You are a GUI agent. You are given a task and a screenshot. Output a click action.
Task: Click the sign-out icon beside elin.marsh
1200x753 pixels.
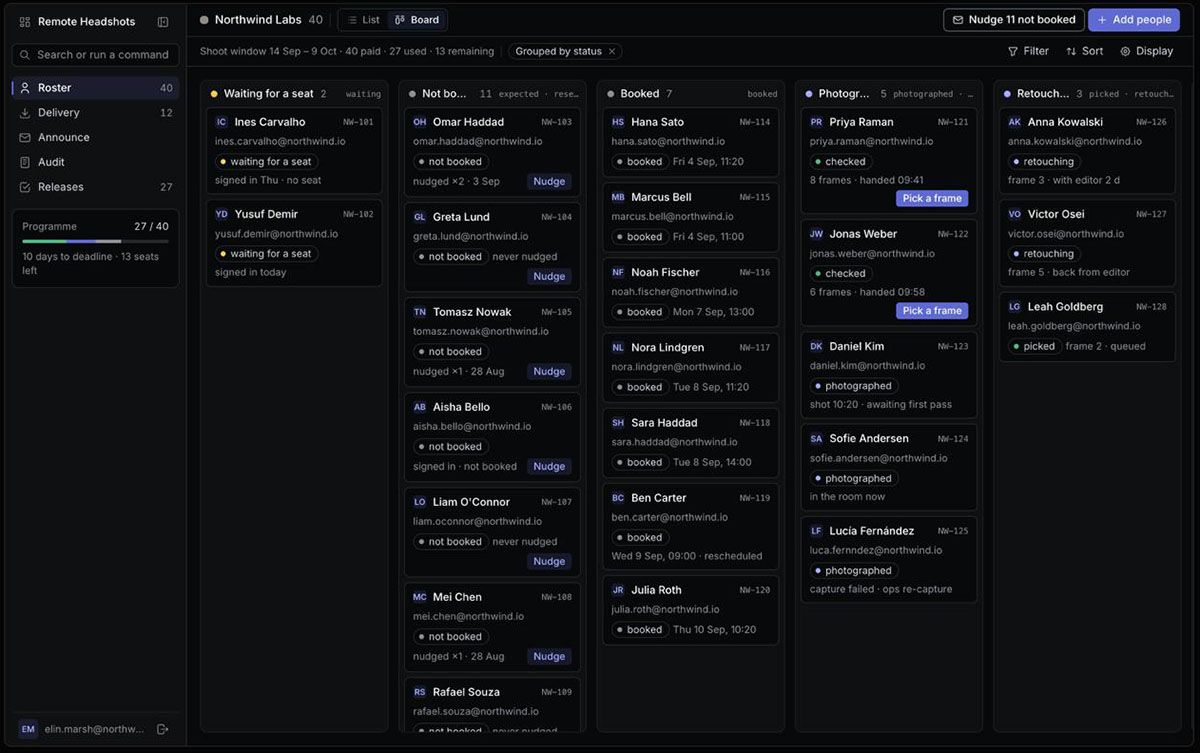[x=163, y=729]
